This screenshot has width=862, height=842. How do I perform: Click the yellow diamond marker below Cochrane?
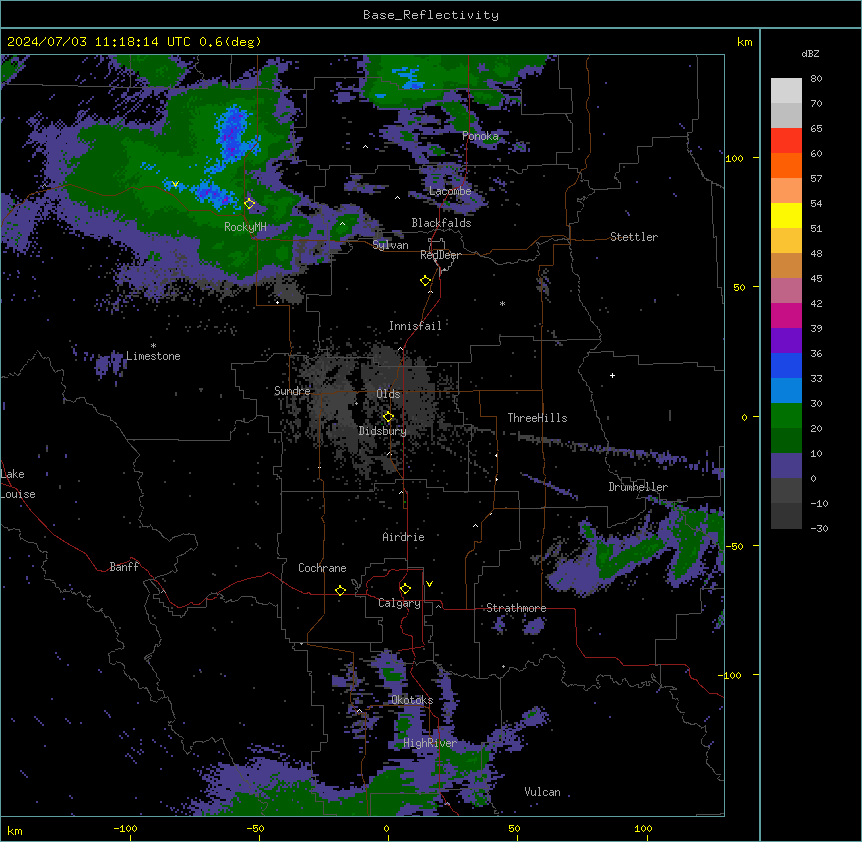tap(340, 590)
